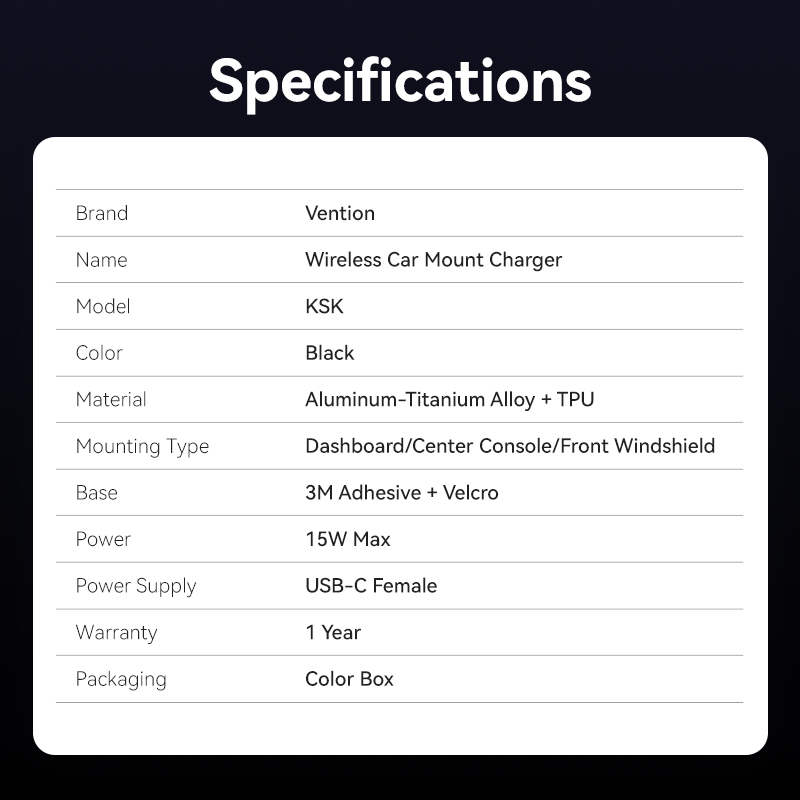Select the USB-C Female value
Viewport: 800px width, 800px height.
[371, 586]
